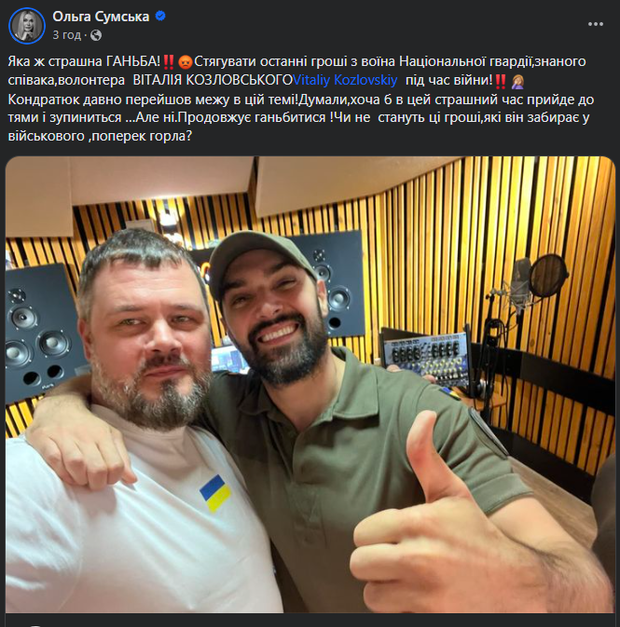Click the audio rack gear with knobs
This screenshot has width=620, height=627.
425,357
